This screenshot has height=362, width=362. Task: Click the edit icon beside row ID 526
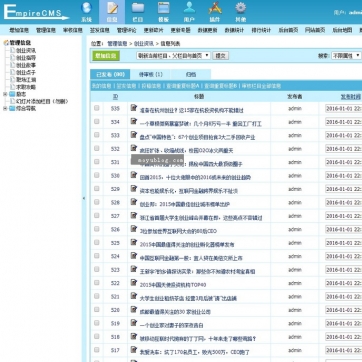pyautogui.click(x=134, y=229)
